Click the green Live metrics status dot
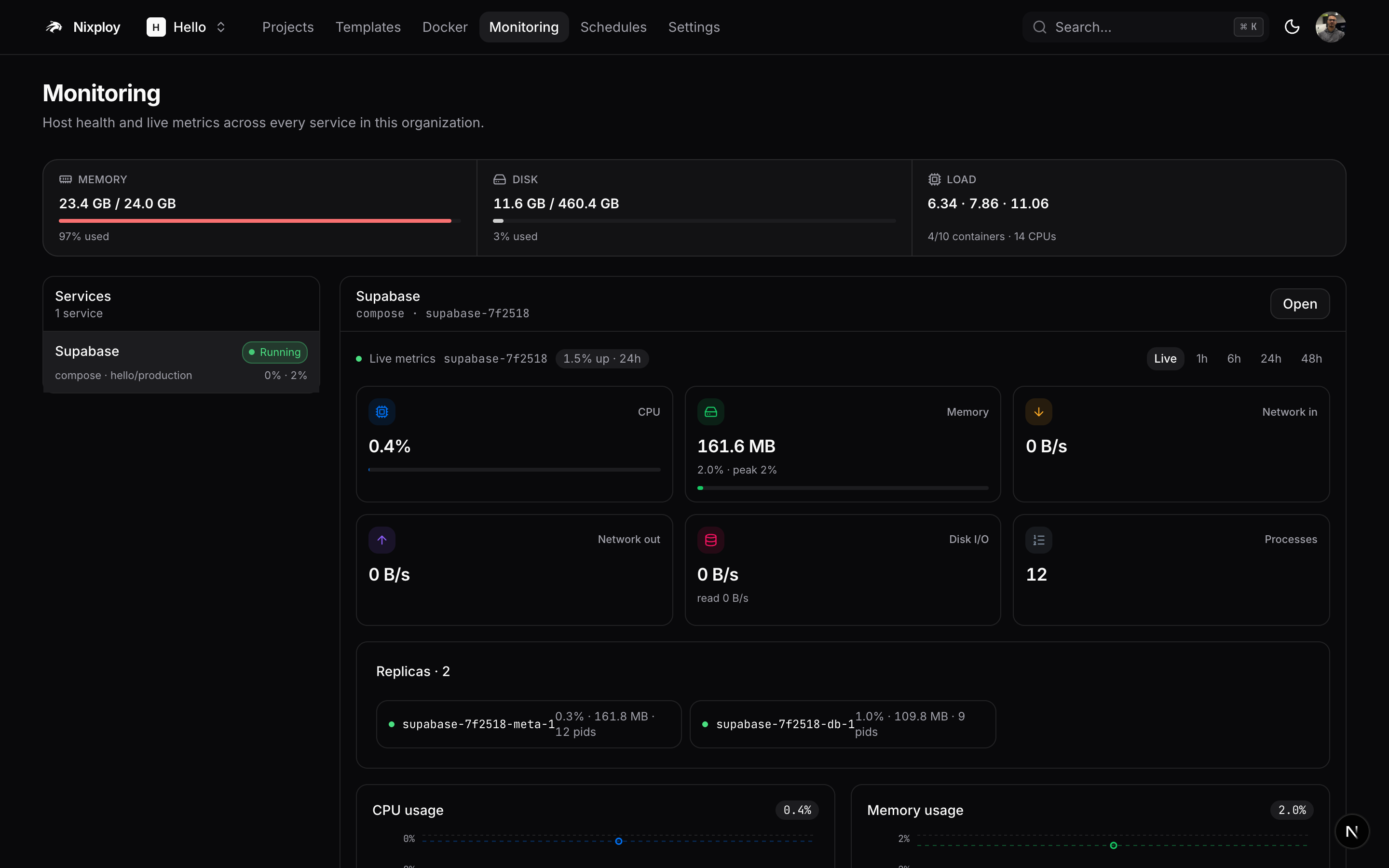1389x868 pixels. pyautogui.click(x=359, y=359)
